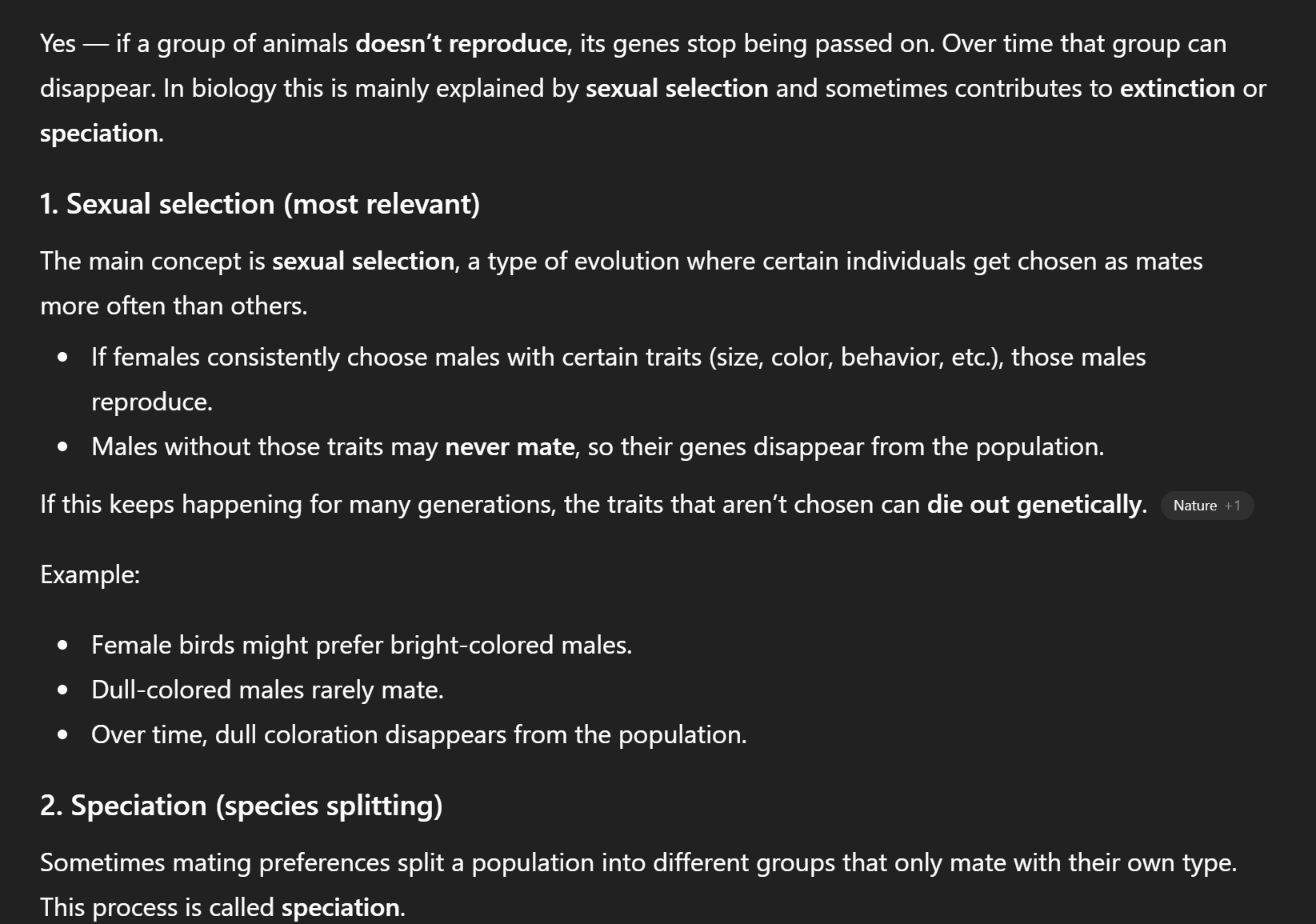
Task: Click the "Over time, dull coloration disappears" bullet
Action: point(419,734)
